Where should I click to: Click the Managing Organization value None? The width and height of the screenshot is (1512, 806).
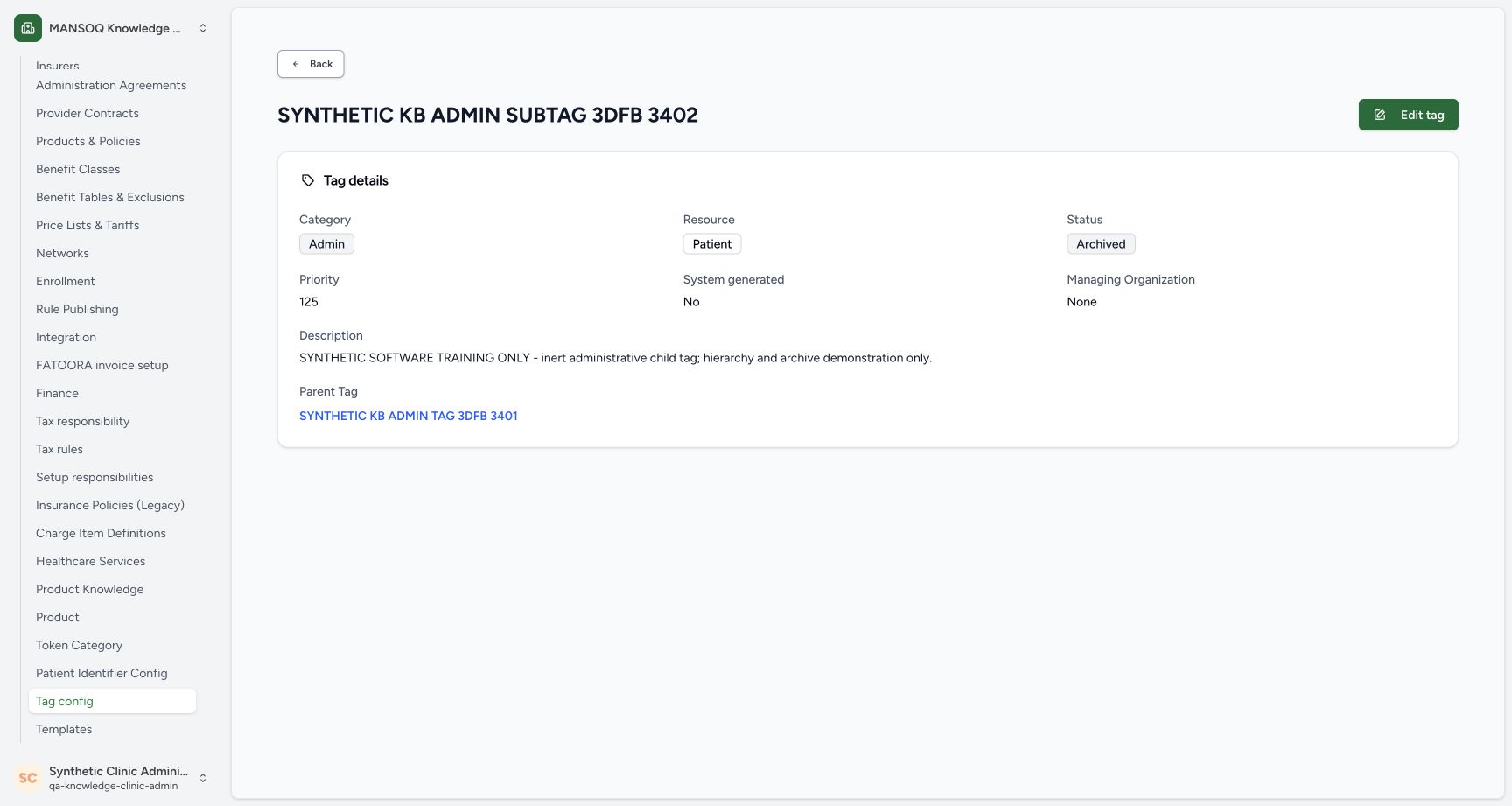click(x=1081, y=302)
